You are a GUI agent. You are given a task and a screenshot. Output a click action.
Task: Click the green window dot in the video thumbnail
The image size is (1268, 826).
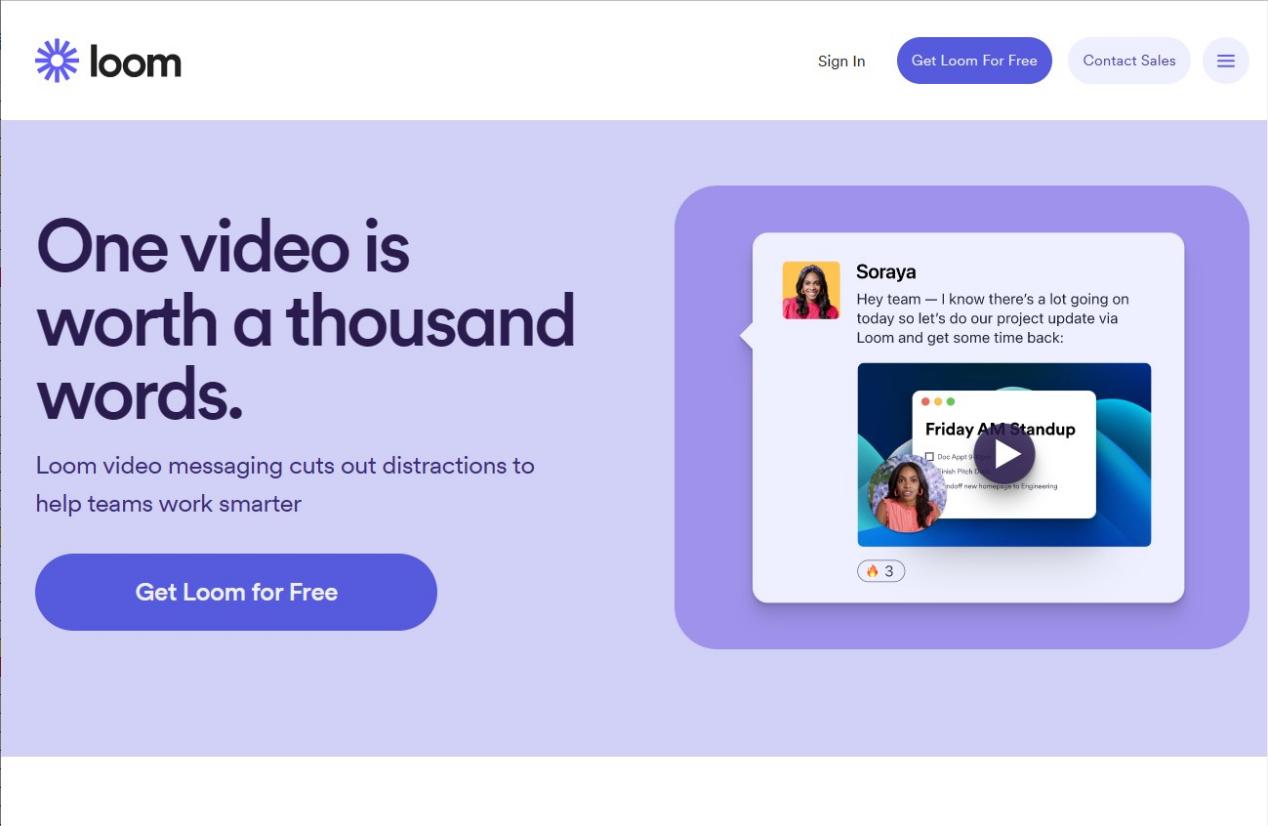point(950,401)
